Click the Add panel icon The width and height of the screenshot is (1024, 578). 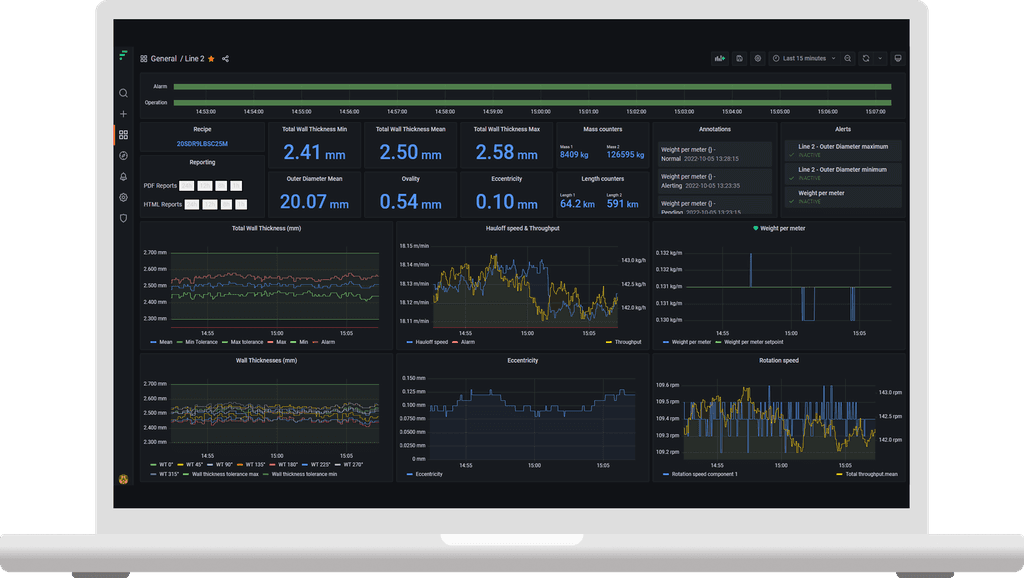pyautogui.click(x=720, y=59)
